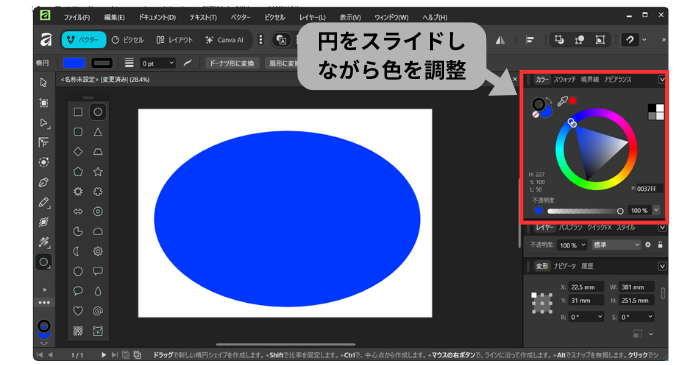Select the Pencil tool
This screenshot has width=698, height=365.
coord(44,202)
